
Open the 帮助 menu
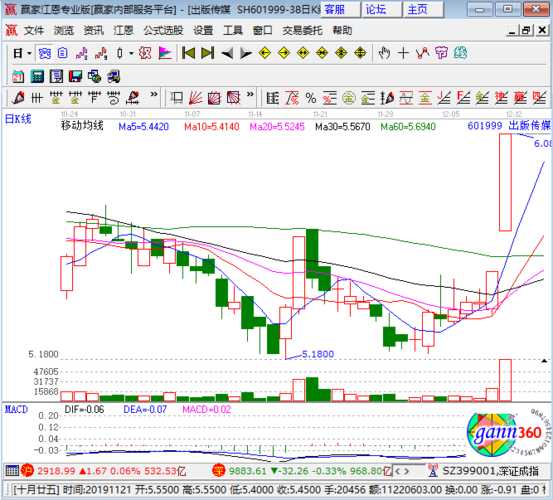342,31
